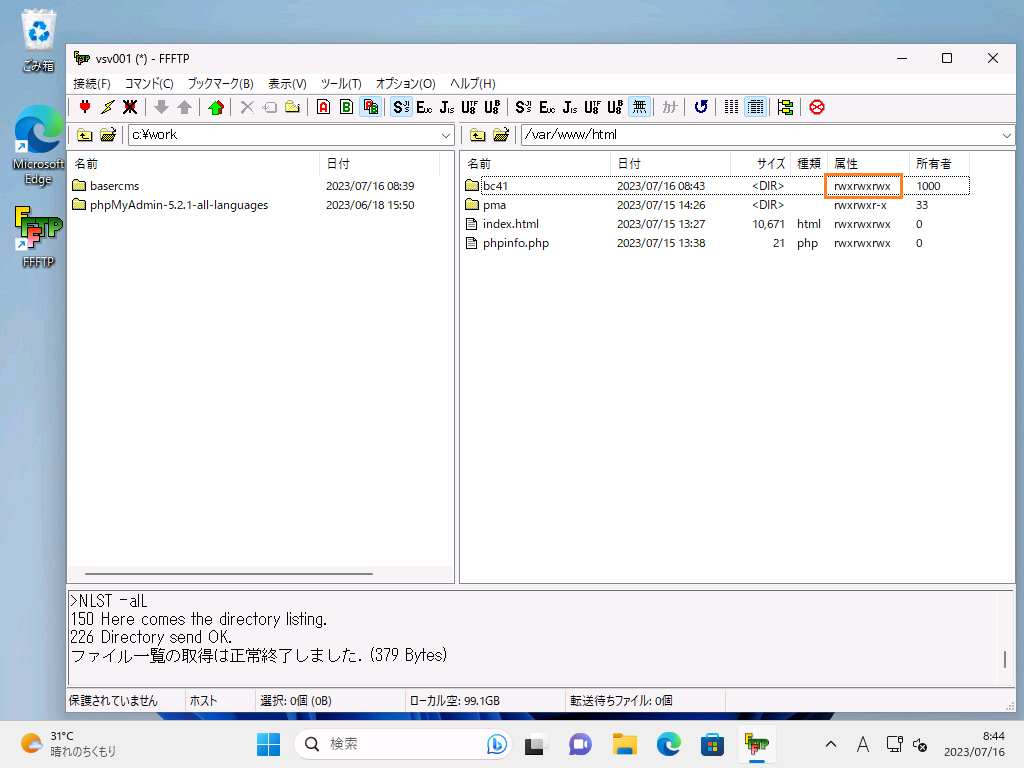This screenshot has width=1024, height=768.
Task: Show hidden system tray icons chevron
Action: point(830,744)
